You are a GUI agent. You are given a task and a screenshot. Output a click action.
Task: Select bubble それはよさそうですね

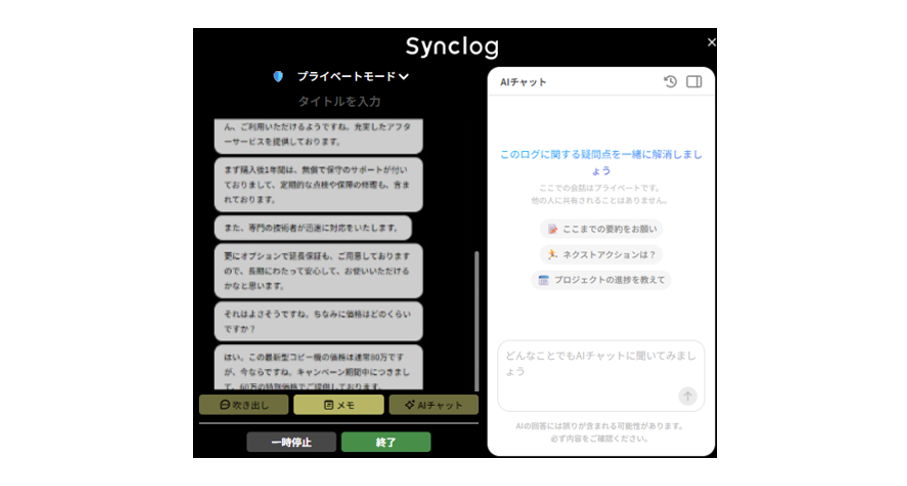coord(318,321)
